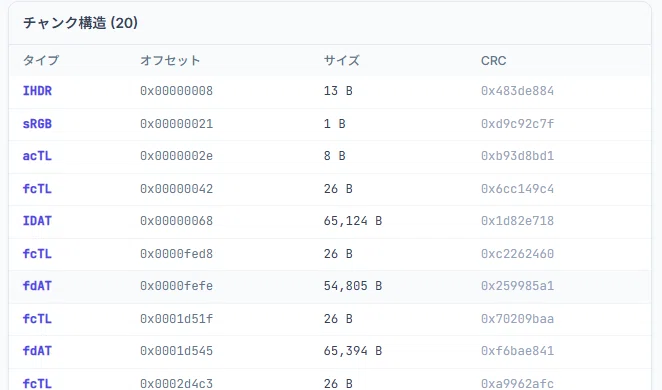Click 26 B in the row with CRC 0xc2262460
The height and width of the screenshot is (390, 662).
338,254
